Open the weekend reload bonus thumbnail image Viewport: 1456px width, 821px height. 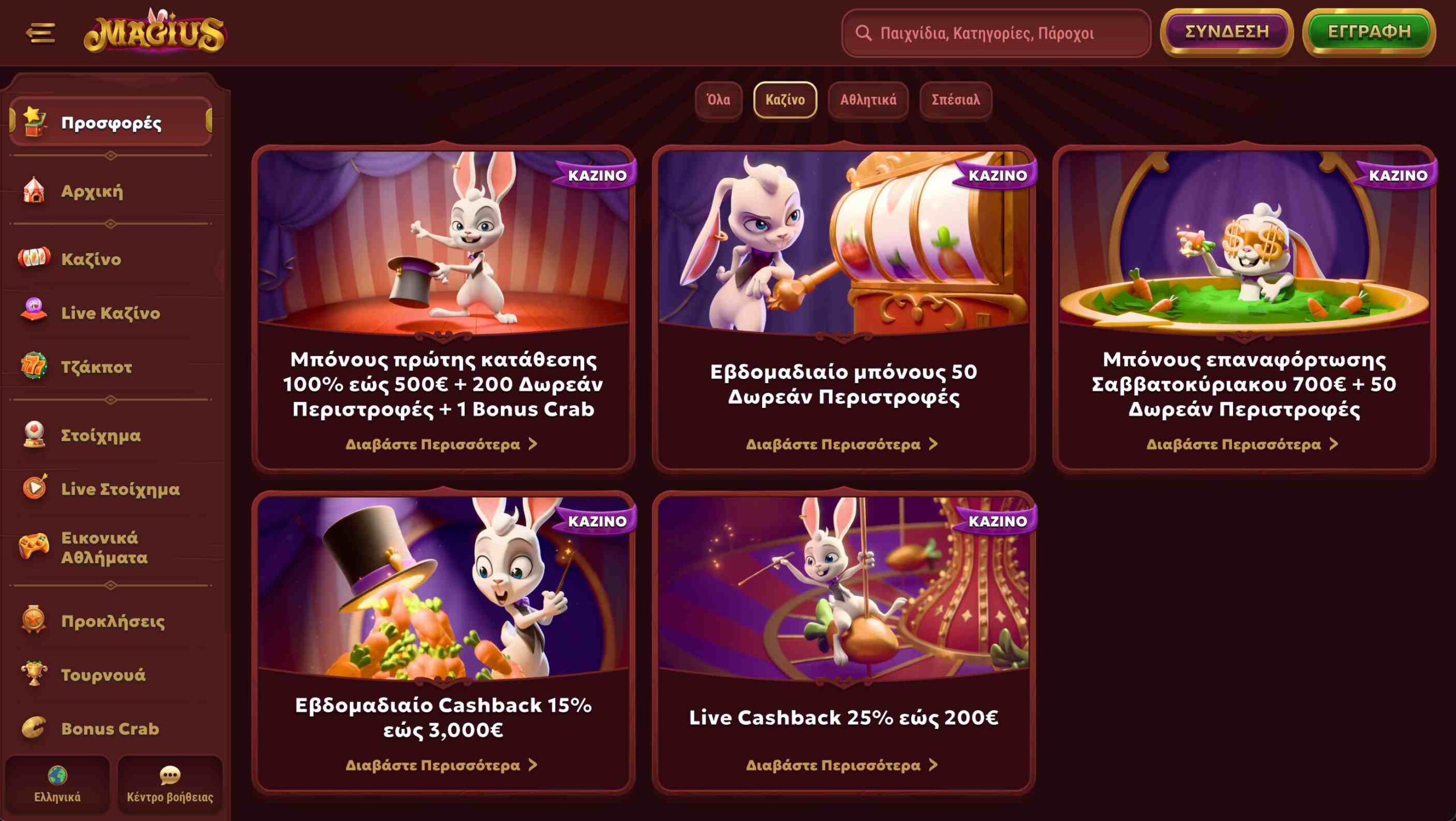coord(1244,242)
